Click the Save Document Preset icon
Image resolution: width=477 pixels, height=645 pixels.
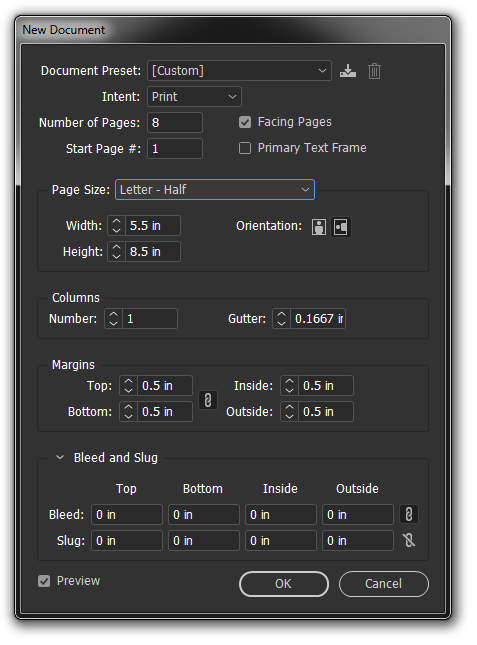click(348, 71)
